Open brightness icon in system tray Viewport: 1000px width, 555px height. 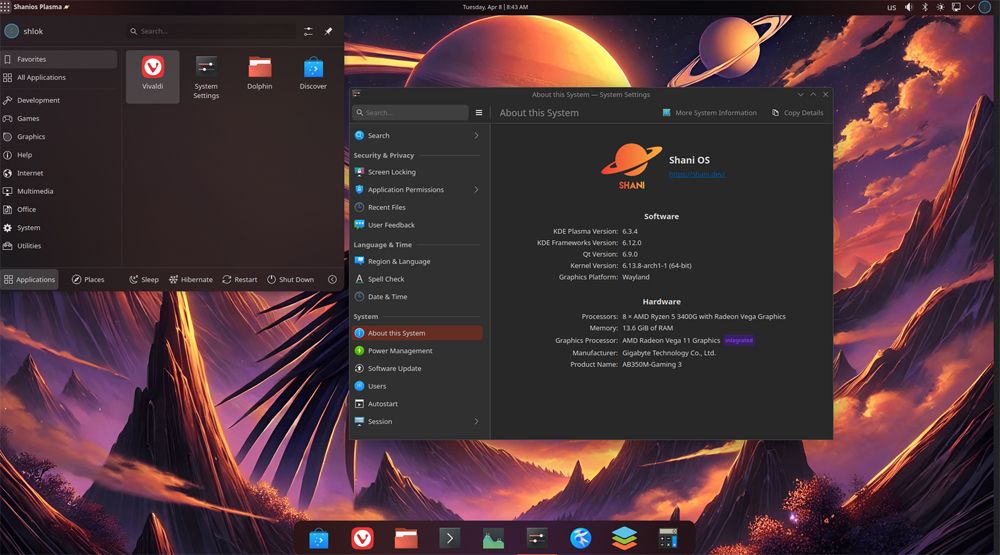[x=940, y=7]
